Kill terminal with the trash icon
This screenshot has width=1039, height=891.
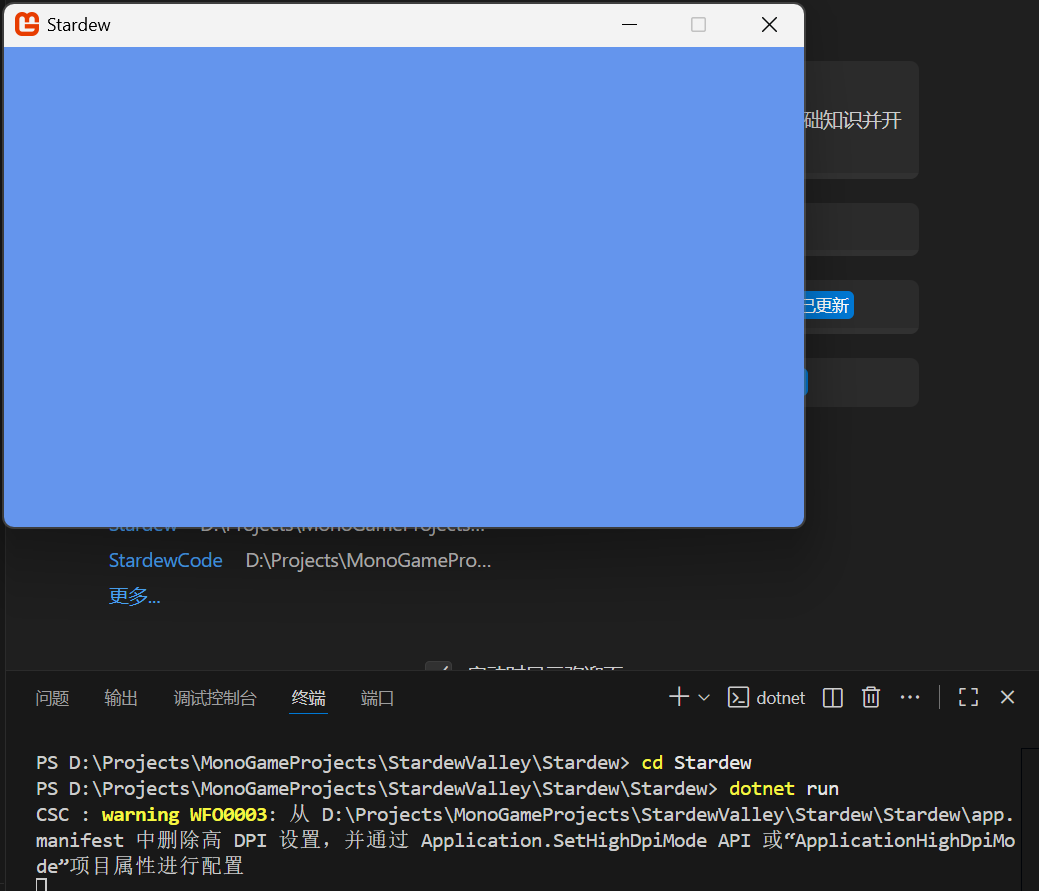pos(871,698)
